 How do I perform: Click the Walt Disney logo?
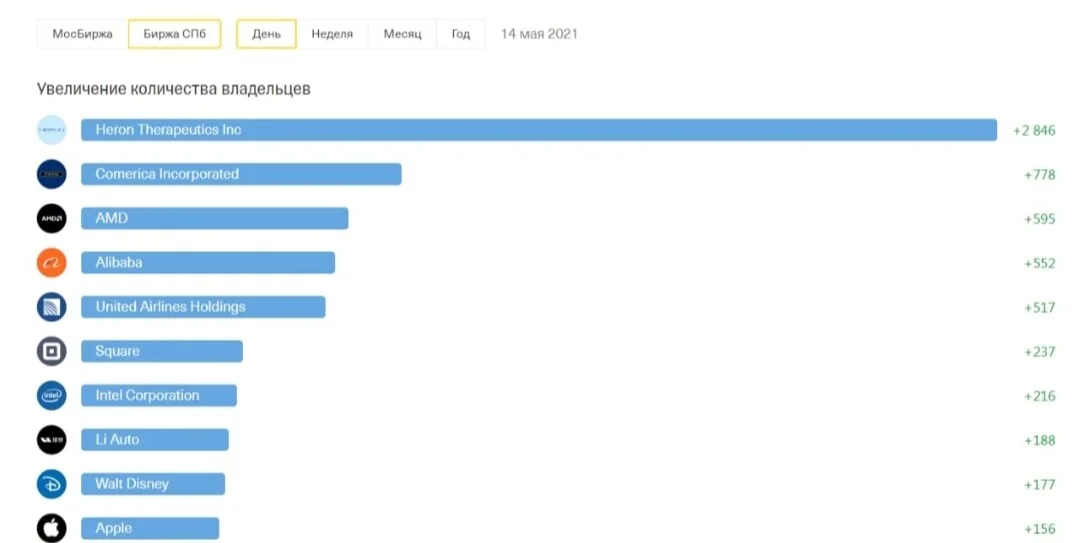click(52, 484)
